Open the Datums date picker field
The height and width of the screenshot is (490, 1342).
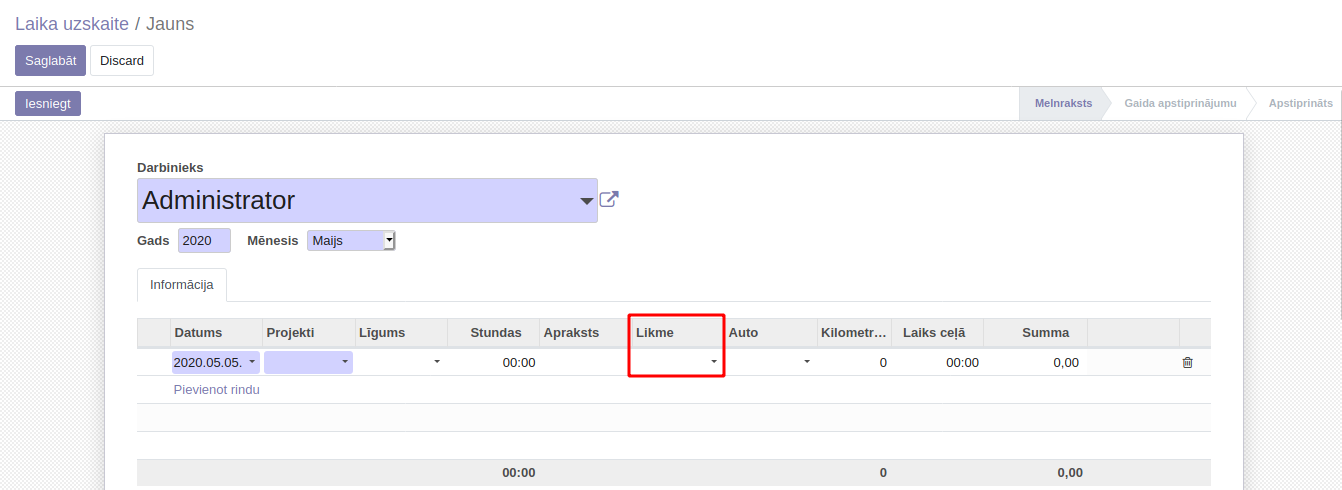(x=215, y=362)
